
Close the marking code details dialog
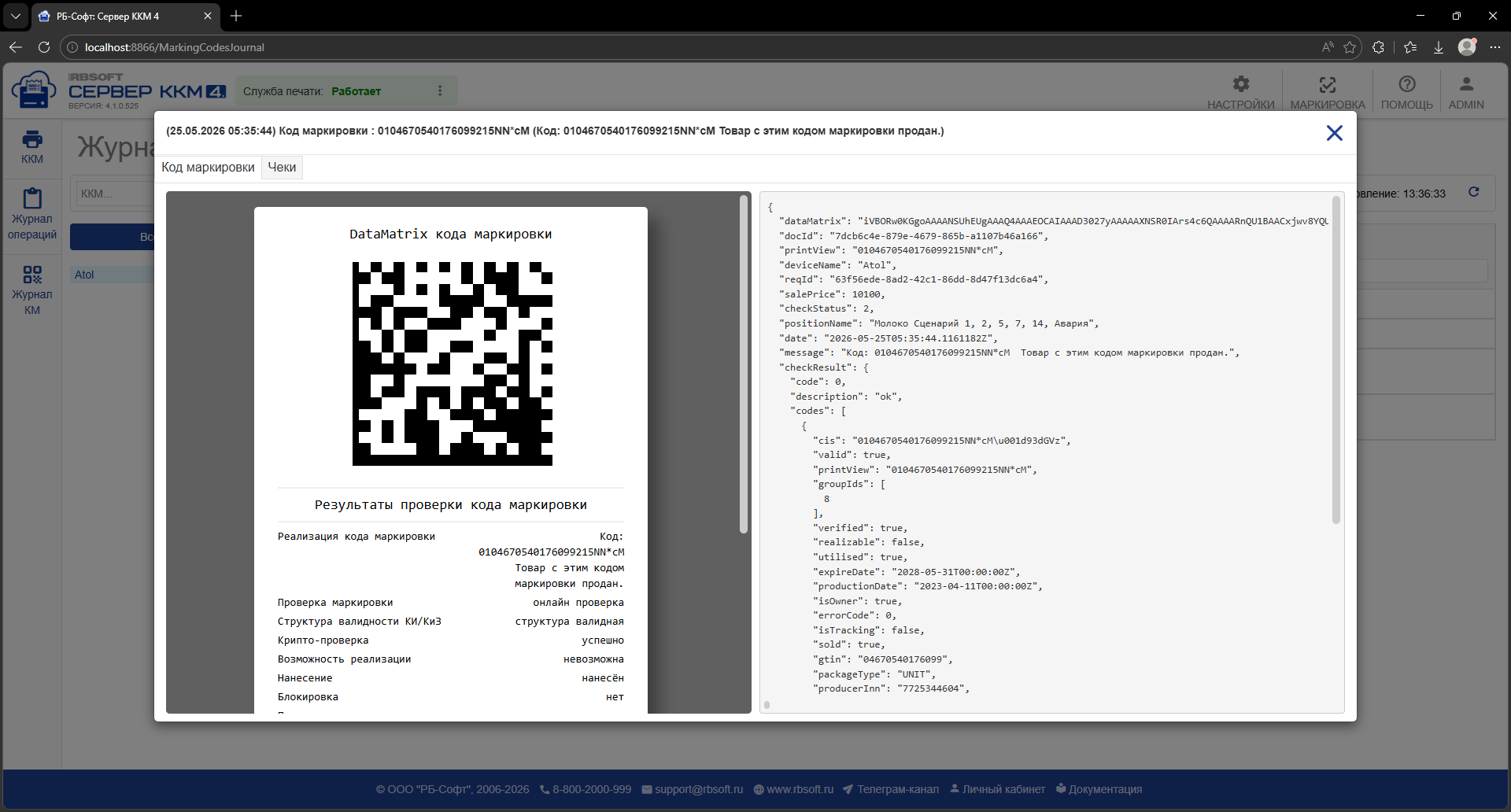pos(1334,133)
